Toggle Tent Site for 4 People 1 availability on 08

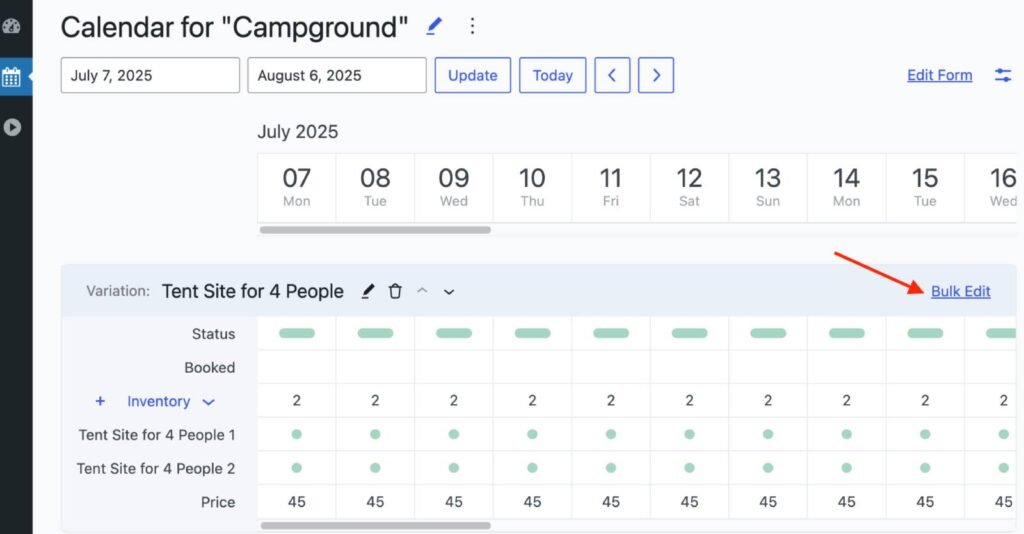pyautogui.click(x=375, y=434)
